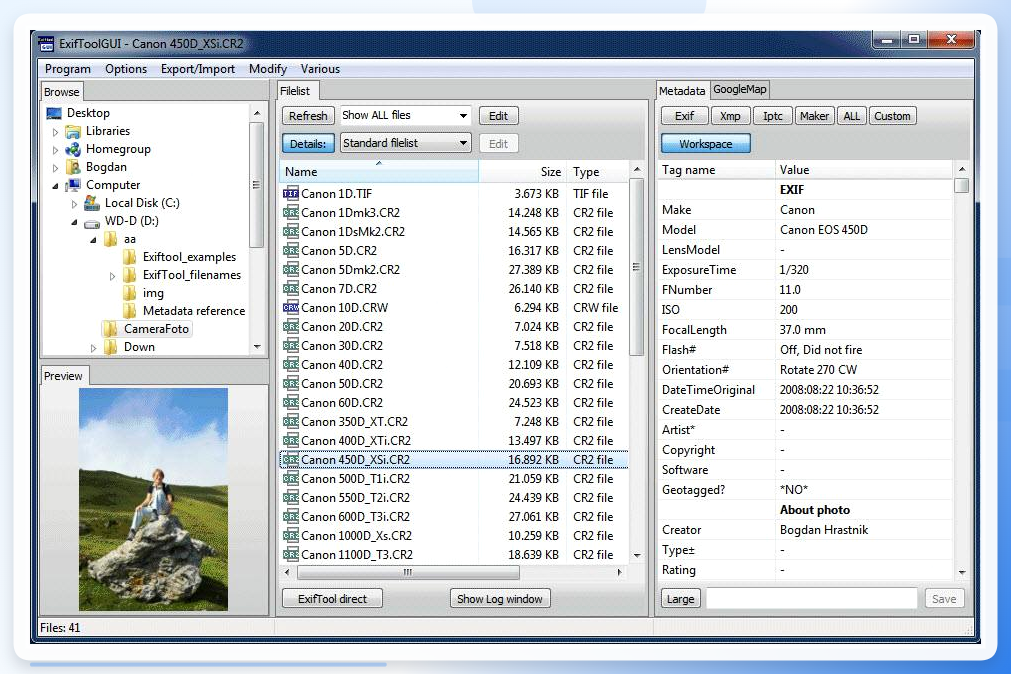Click the ExifTool direct button
The width and height of the screenshot is (1011, 674).
point(332,599)
